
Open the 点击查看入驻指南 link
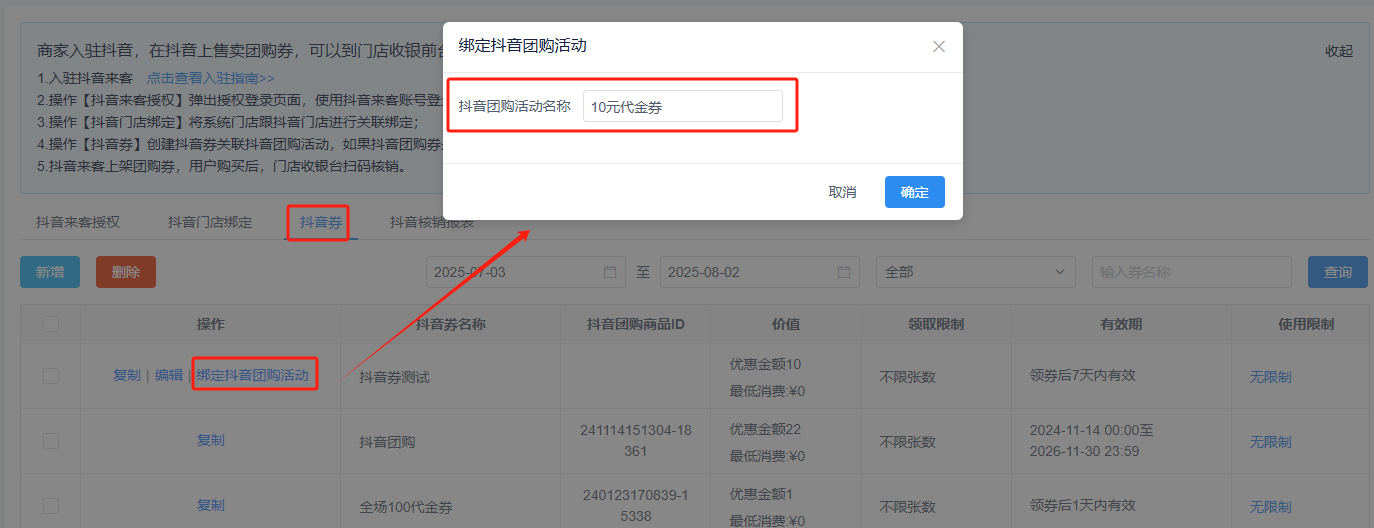pyautogui.click(x=211, y=78)
